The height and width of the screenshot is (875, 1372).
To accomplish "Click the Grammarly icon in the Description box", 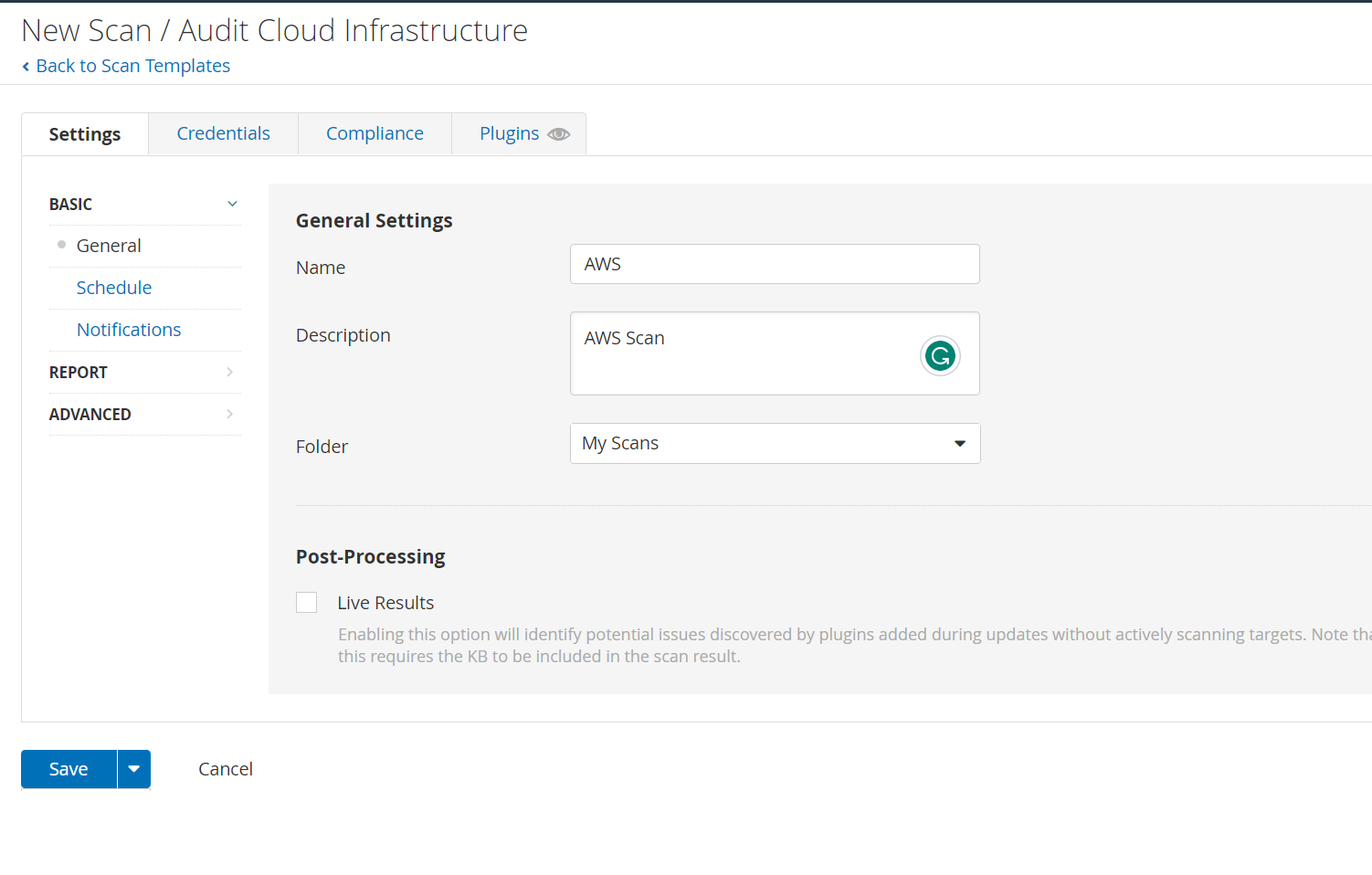I will point(940,355).
